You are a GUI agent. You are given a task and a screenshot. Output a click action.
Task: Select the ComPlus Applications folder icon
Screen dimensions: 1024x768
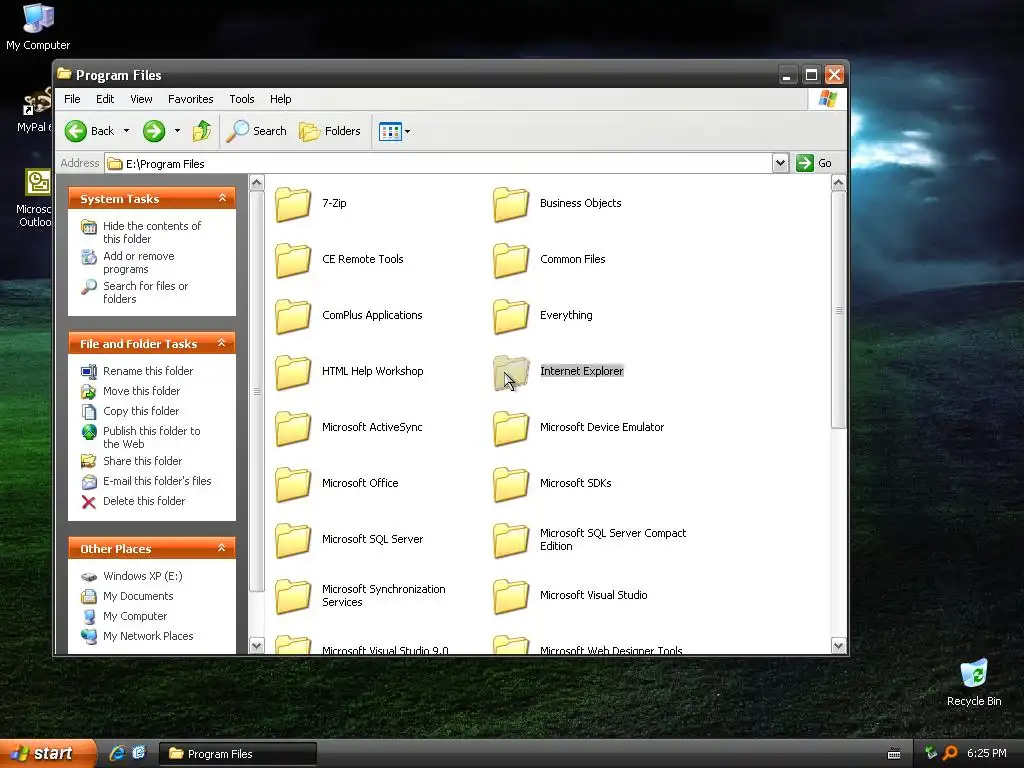click(293, 316)
